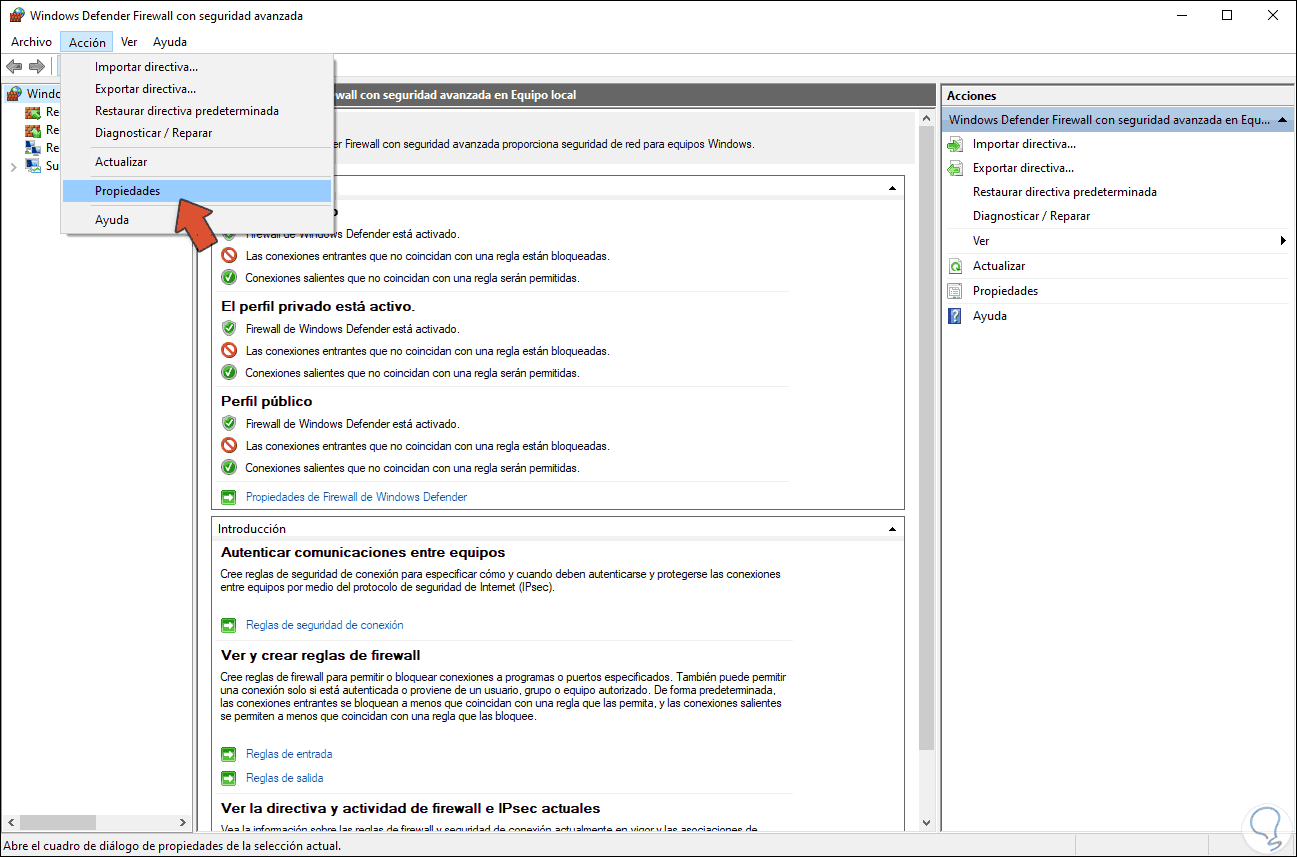Expand the Supervisión tree node arrow
The image size is (1297, 857).
[13, 166]
